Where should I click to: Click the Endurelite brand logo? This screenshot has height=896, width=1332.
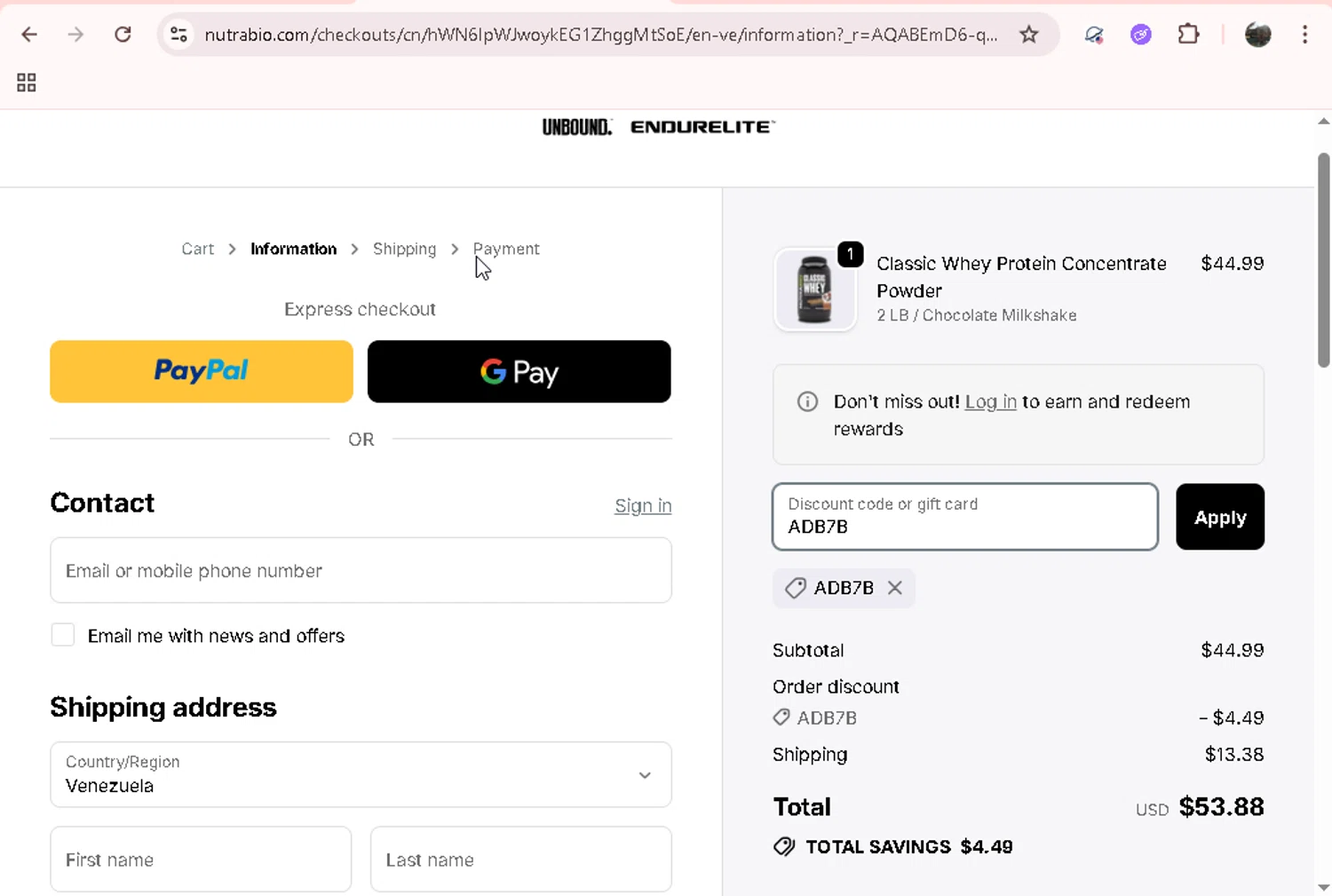tap(702, 127)
